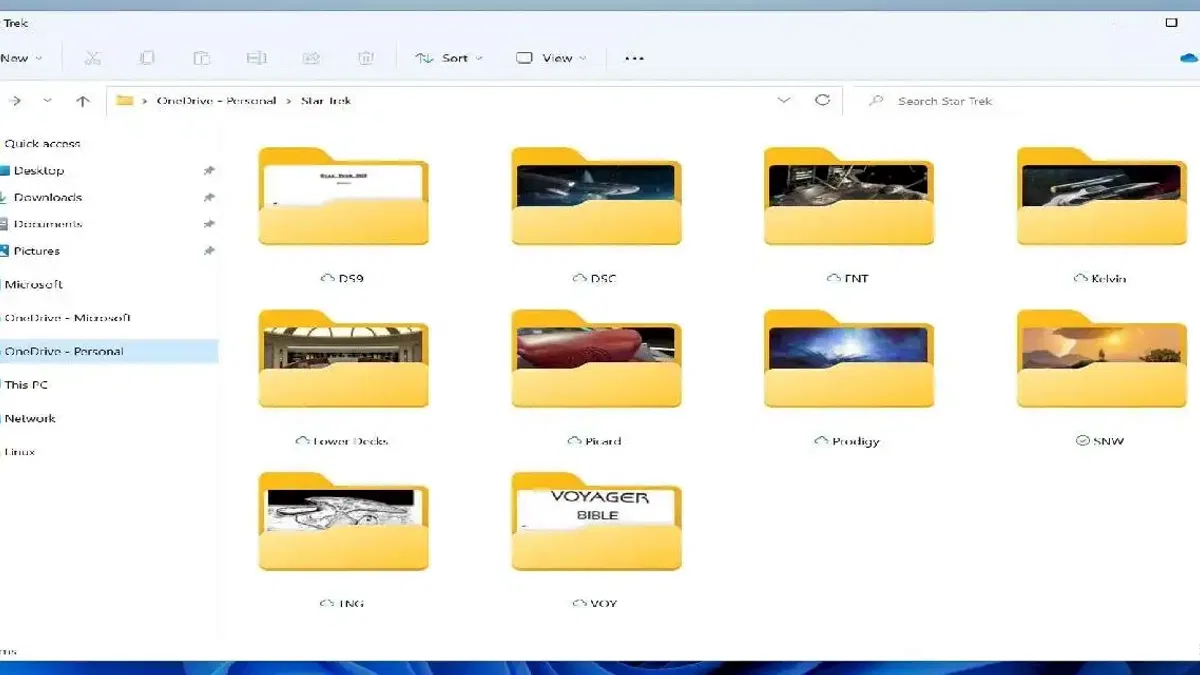1200x675 pixels.
Task: Click the Prodigy folder name label
Action: [x=856, y=441]
